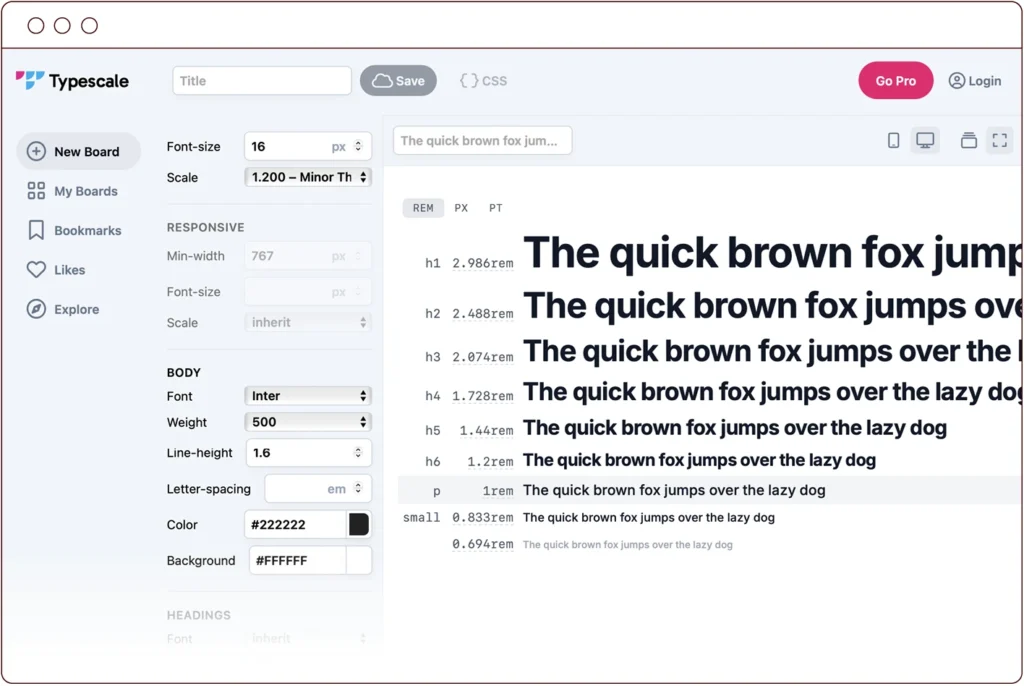
Task: Click the Line-height stepper arrows
Action: tap(358, 452)
